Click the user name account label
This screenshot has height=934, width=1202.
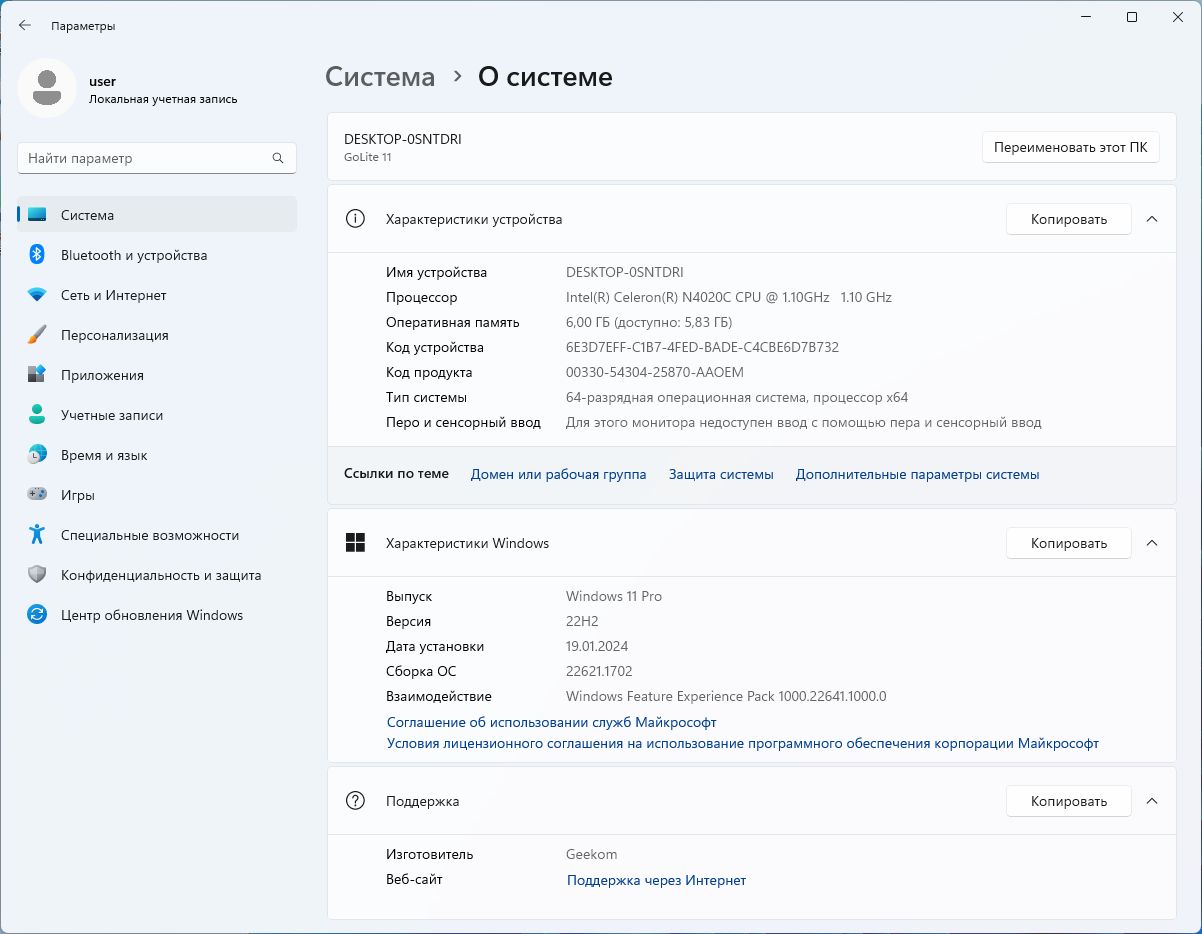pyautogui.click(x=102, y=81)
